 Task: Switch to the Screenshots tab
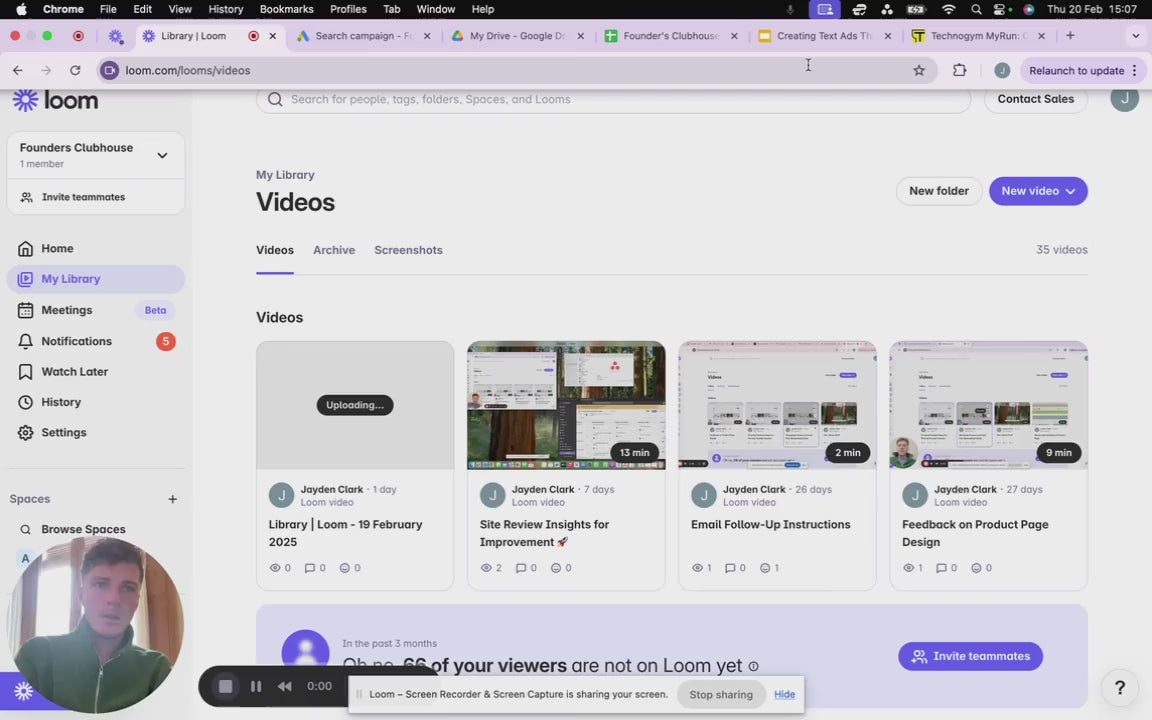click(x=408, y=250)
